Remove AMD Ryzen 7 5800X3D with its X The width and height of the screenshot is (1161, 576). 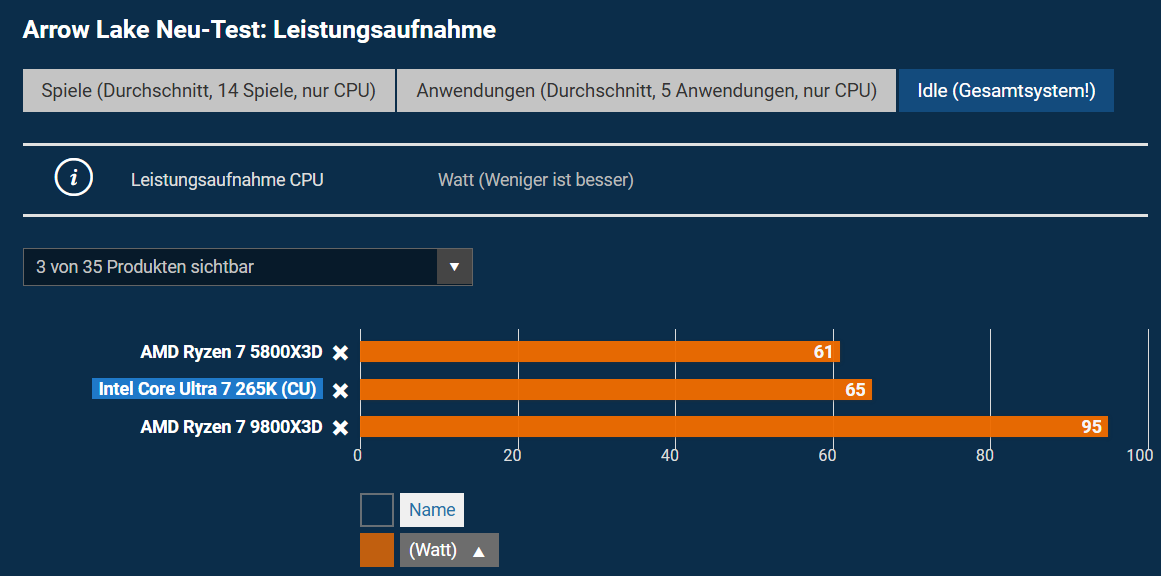click(x=341, y=352)
